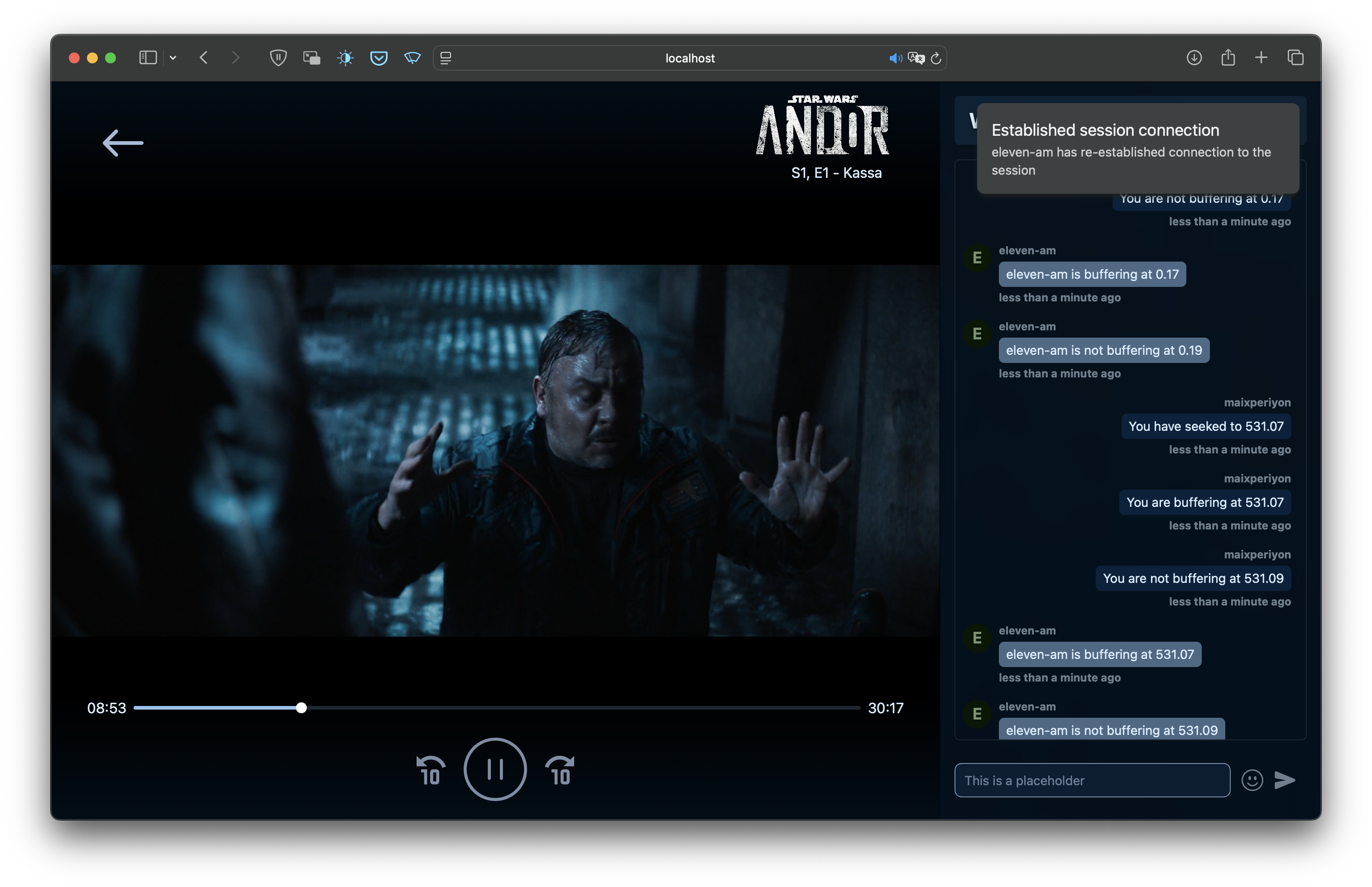
Task: Click the Andor show logo
Action: click(823, 125)
